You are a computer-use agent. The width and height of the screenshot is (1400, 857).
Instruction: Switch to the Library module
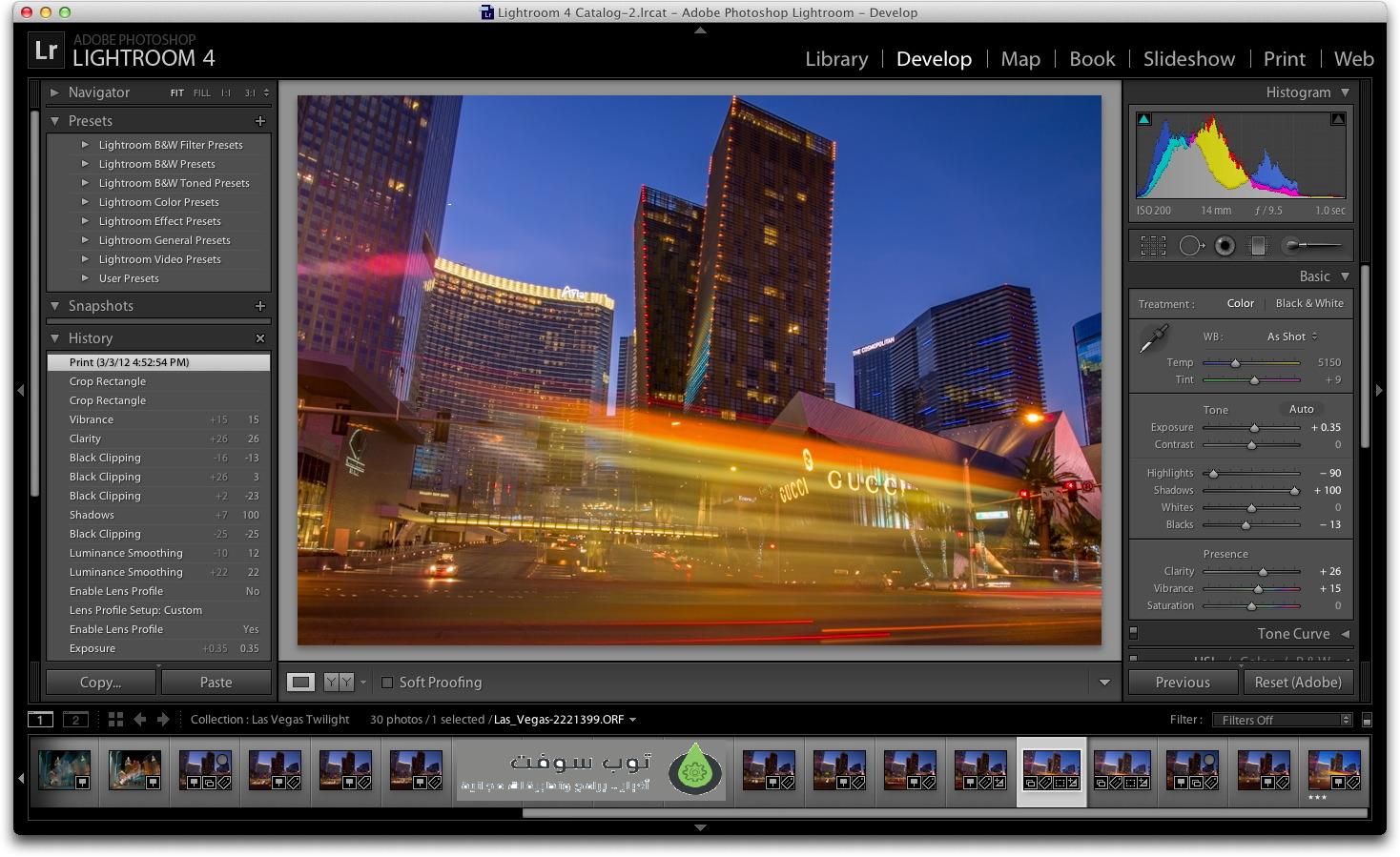pyautogui.click(x=836, y=59)
